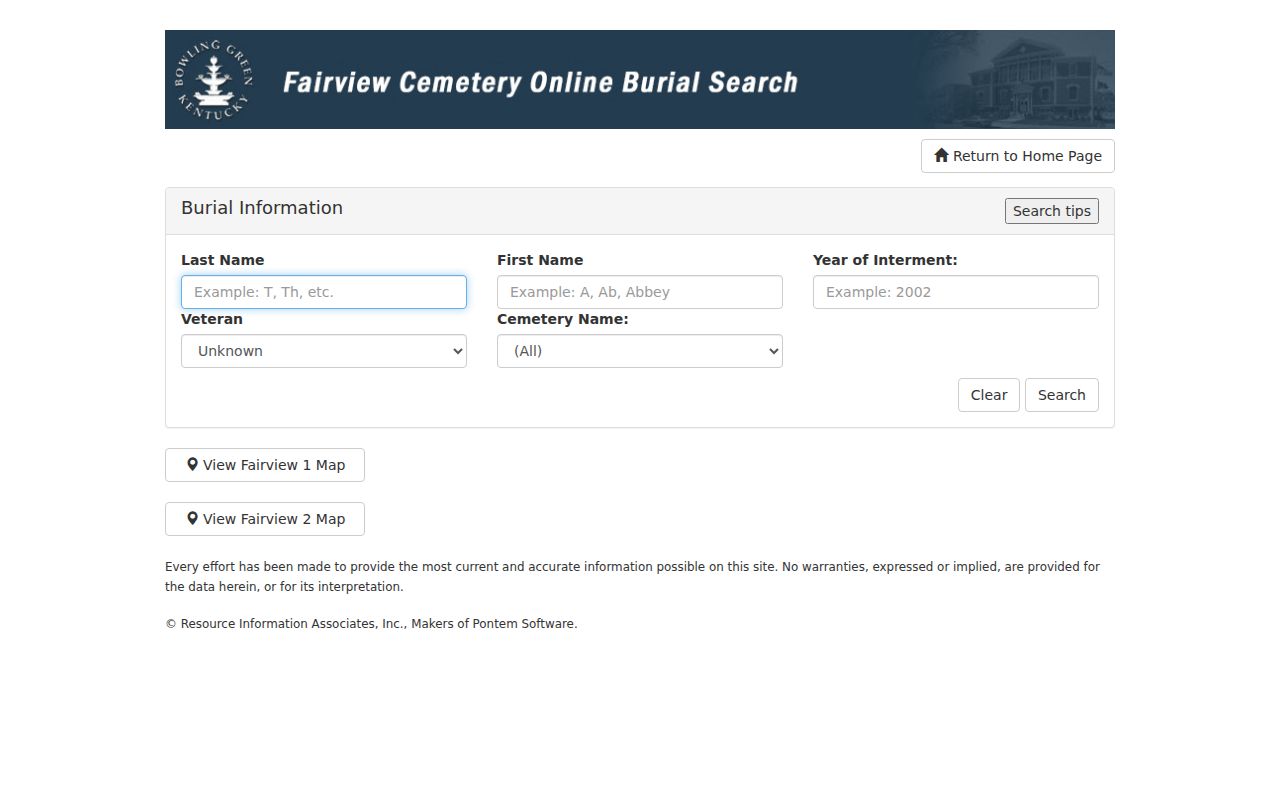This screenshot has height=800, width=1280.
Task: Run the burial Search
Action: coord(1062,395)
